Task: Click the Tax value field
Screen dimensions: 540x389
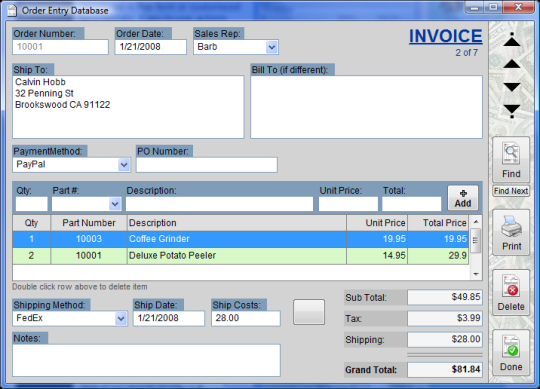Action: coord(445,318)
